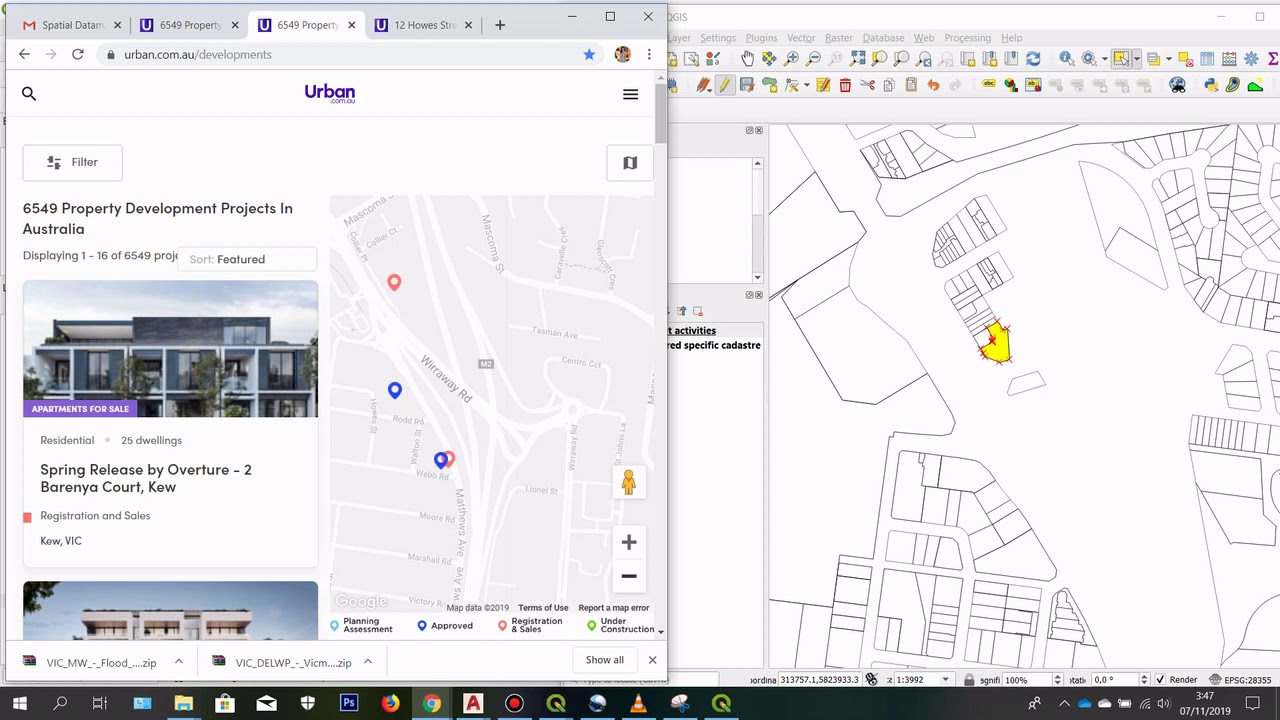Open the Processing toolbox gear icon

coord(1251,59)
